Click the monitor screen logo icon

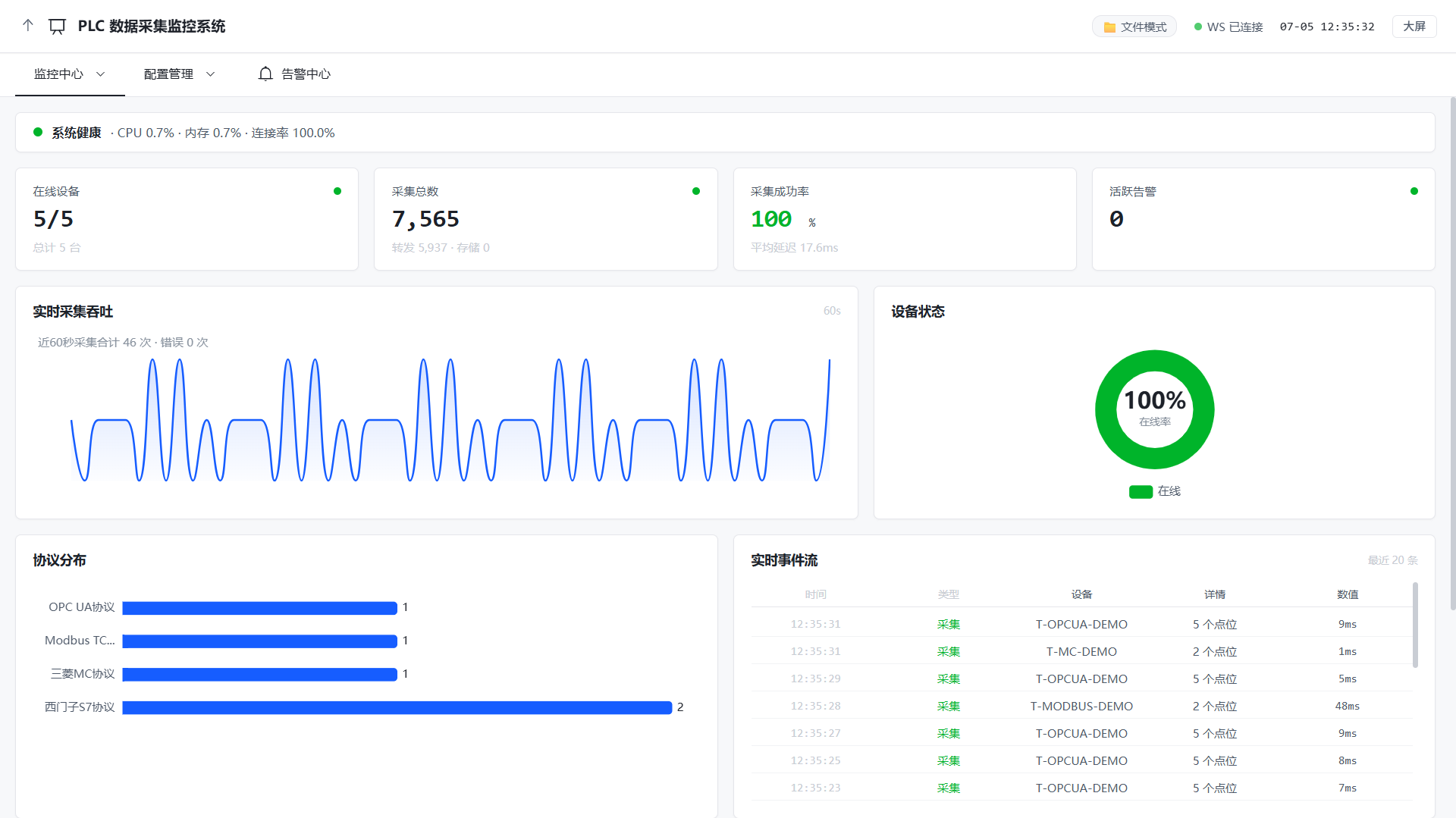click(x=57, y=27)
